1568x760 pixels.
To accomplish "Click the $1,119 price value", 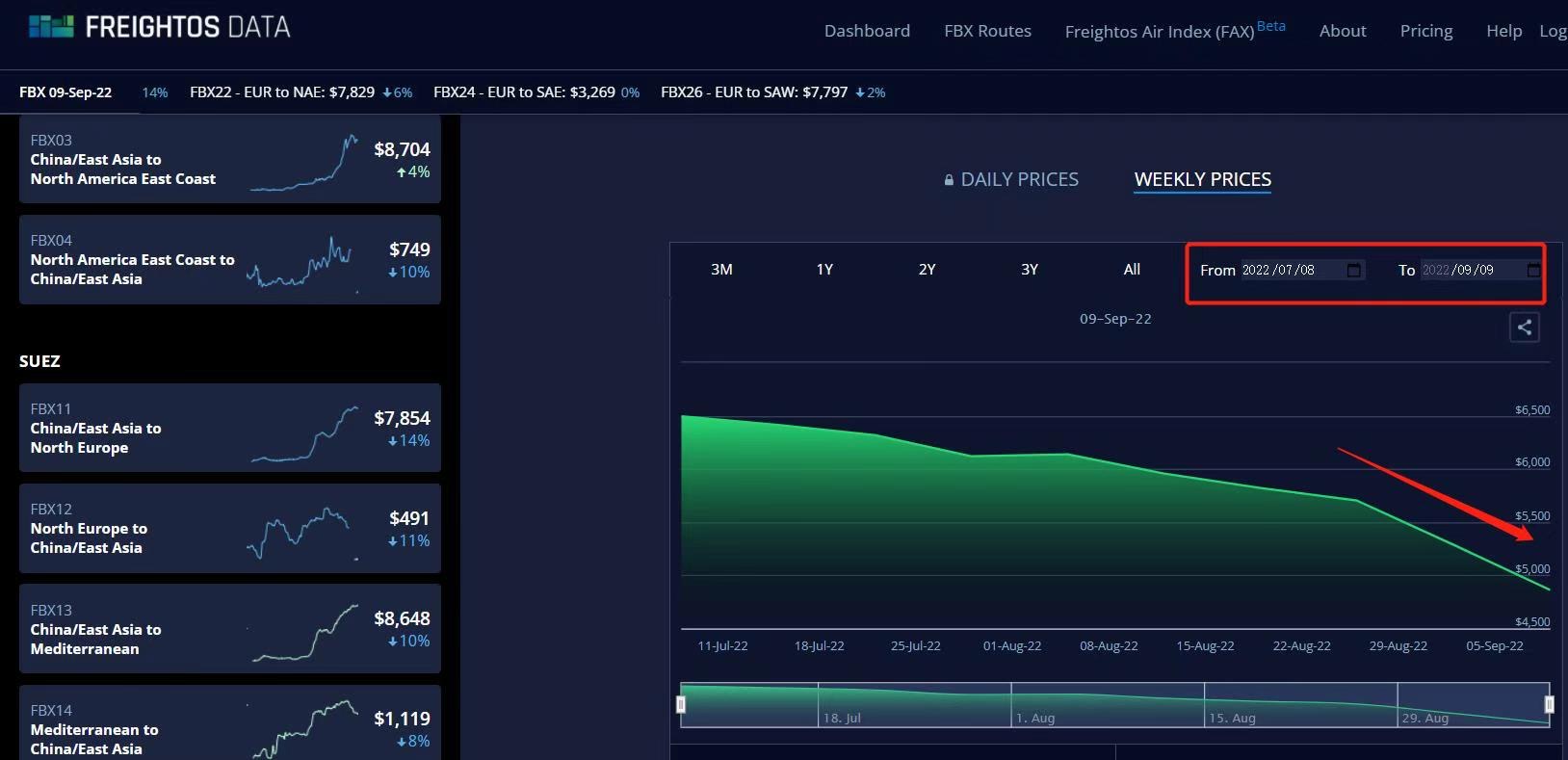I will pyautogui.click(x=402, y=719).
